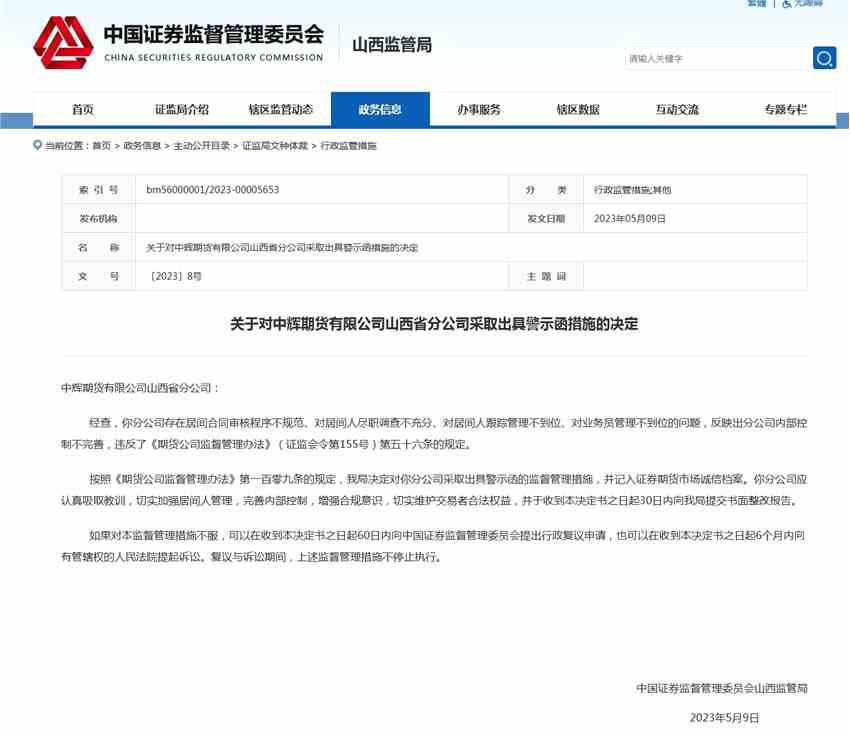Click the blue search magnifier button
850x736 pixels.
[824, 58]
